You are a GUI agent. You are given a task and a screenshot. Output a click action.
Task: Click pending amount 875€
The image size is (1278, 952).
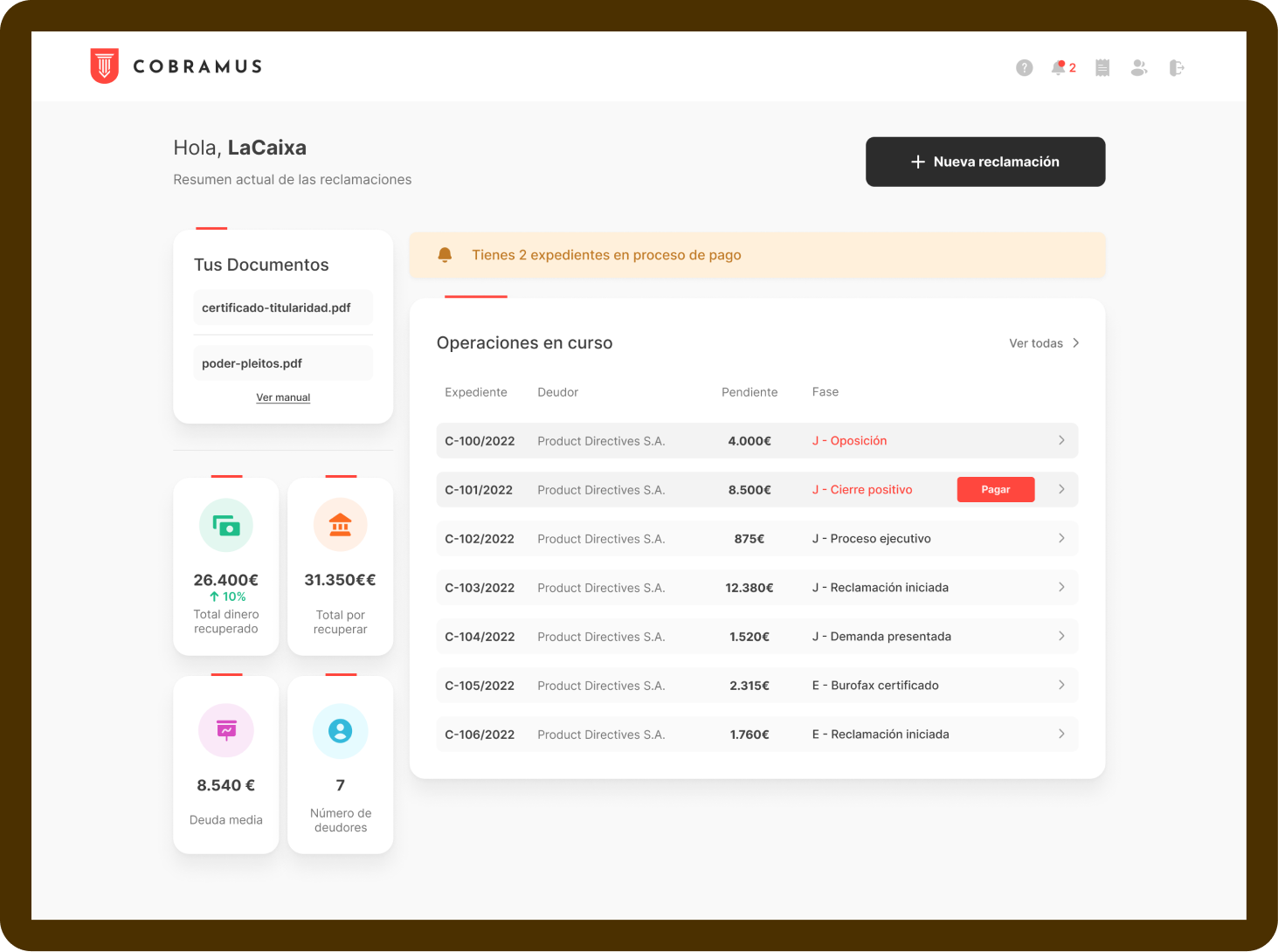point(750,539)
